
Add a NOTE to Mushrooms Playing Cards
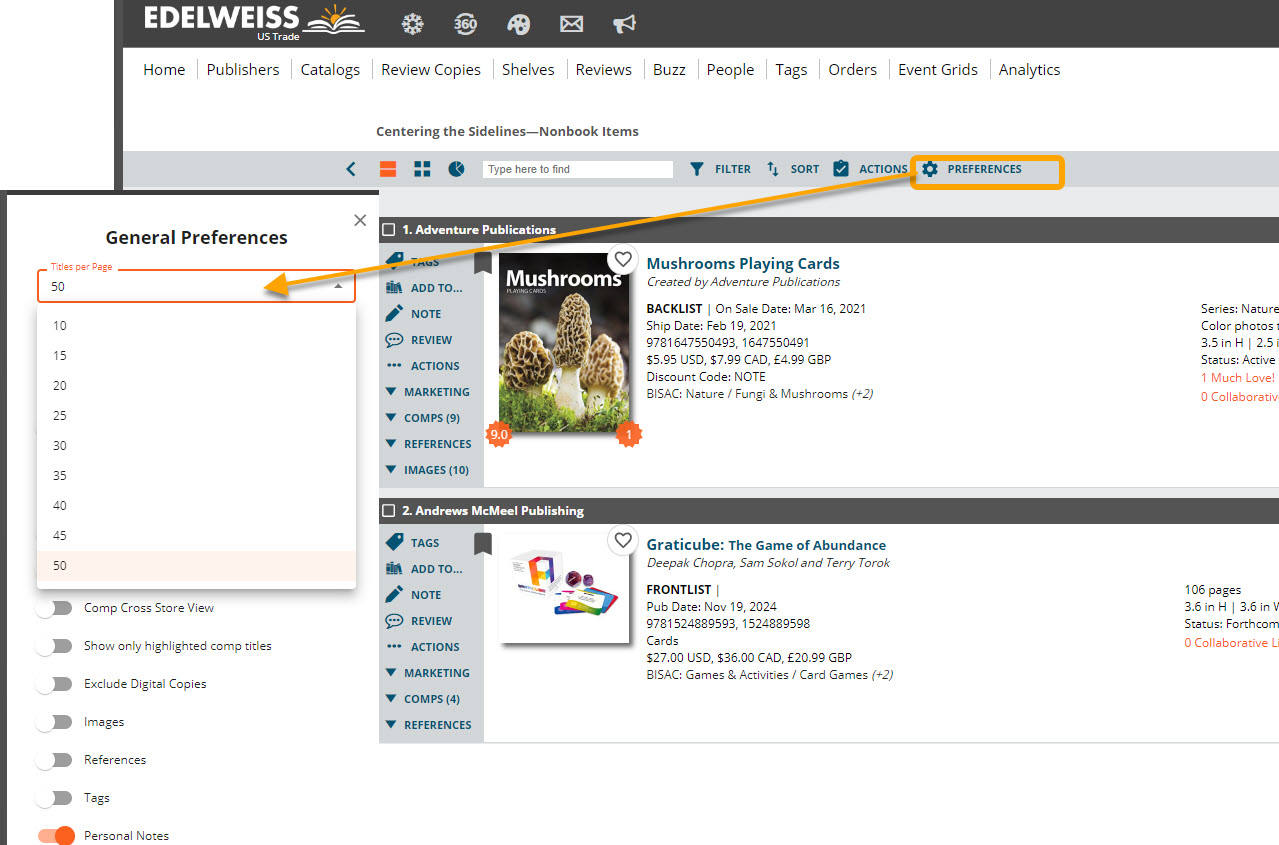click(x=413, y=314)
